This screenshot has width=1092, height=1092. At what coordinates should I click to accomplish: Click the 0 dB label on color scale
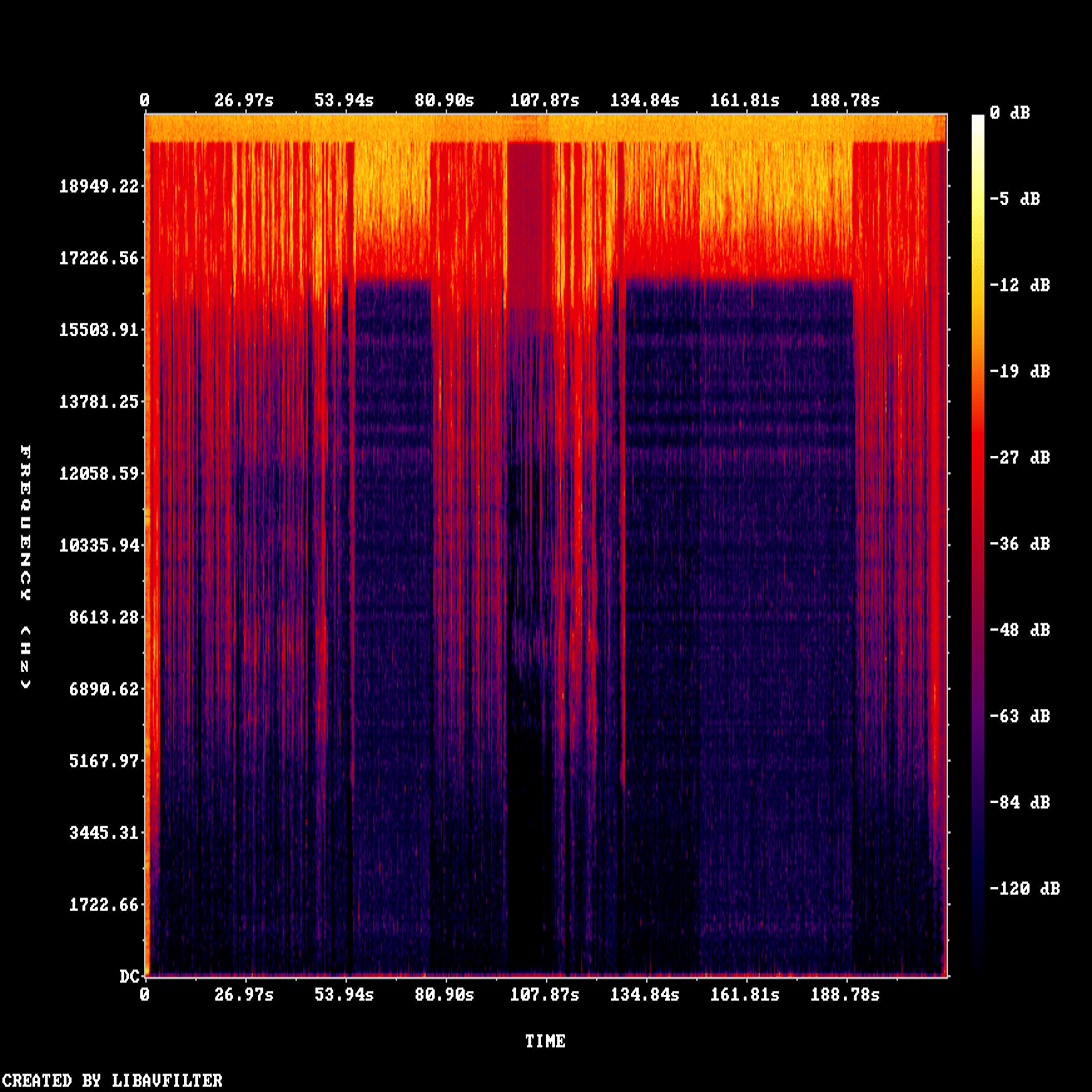[1009, 113]
